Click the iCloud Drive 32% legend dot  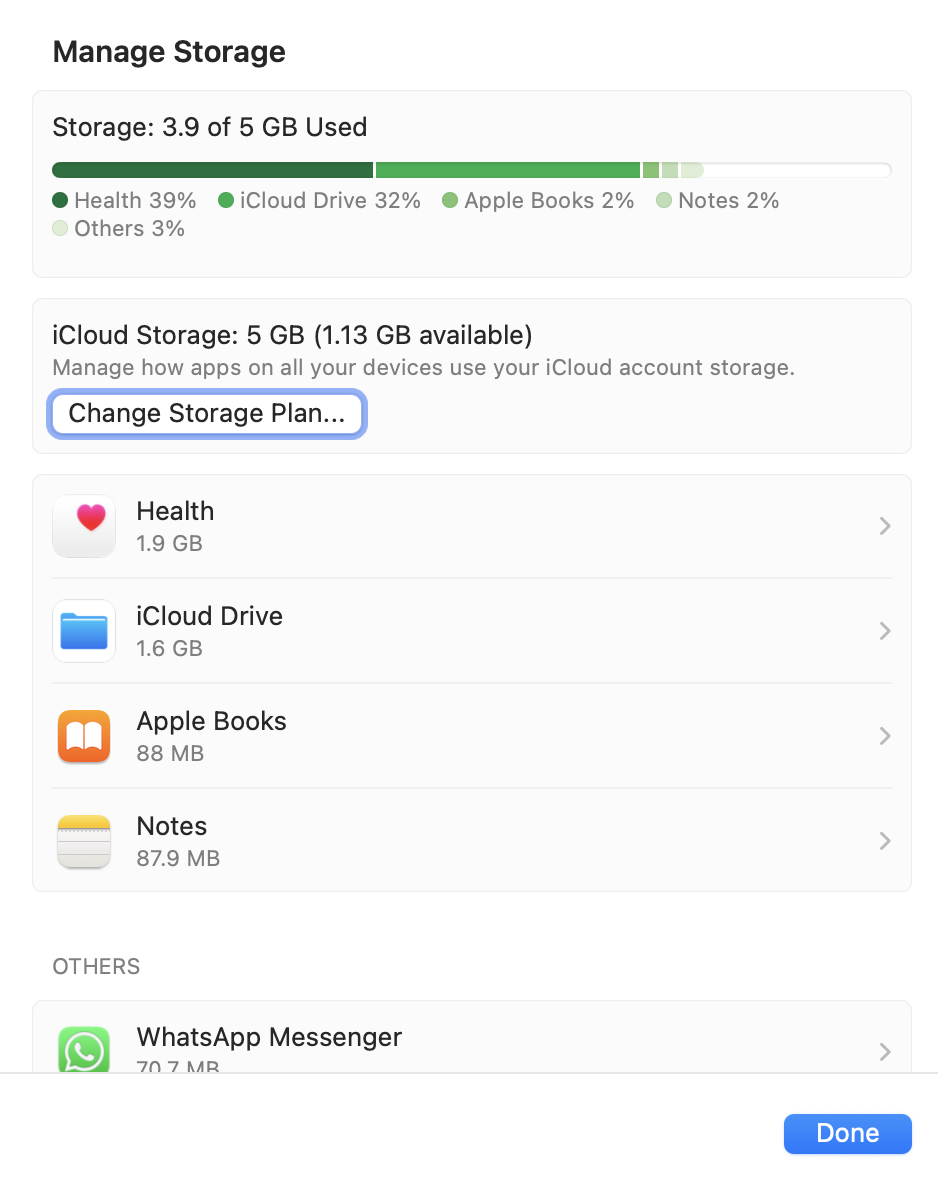tap(225, 201)
